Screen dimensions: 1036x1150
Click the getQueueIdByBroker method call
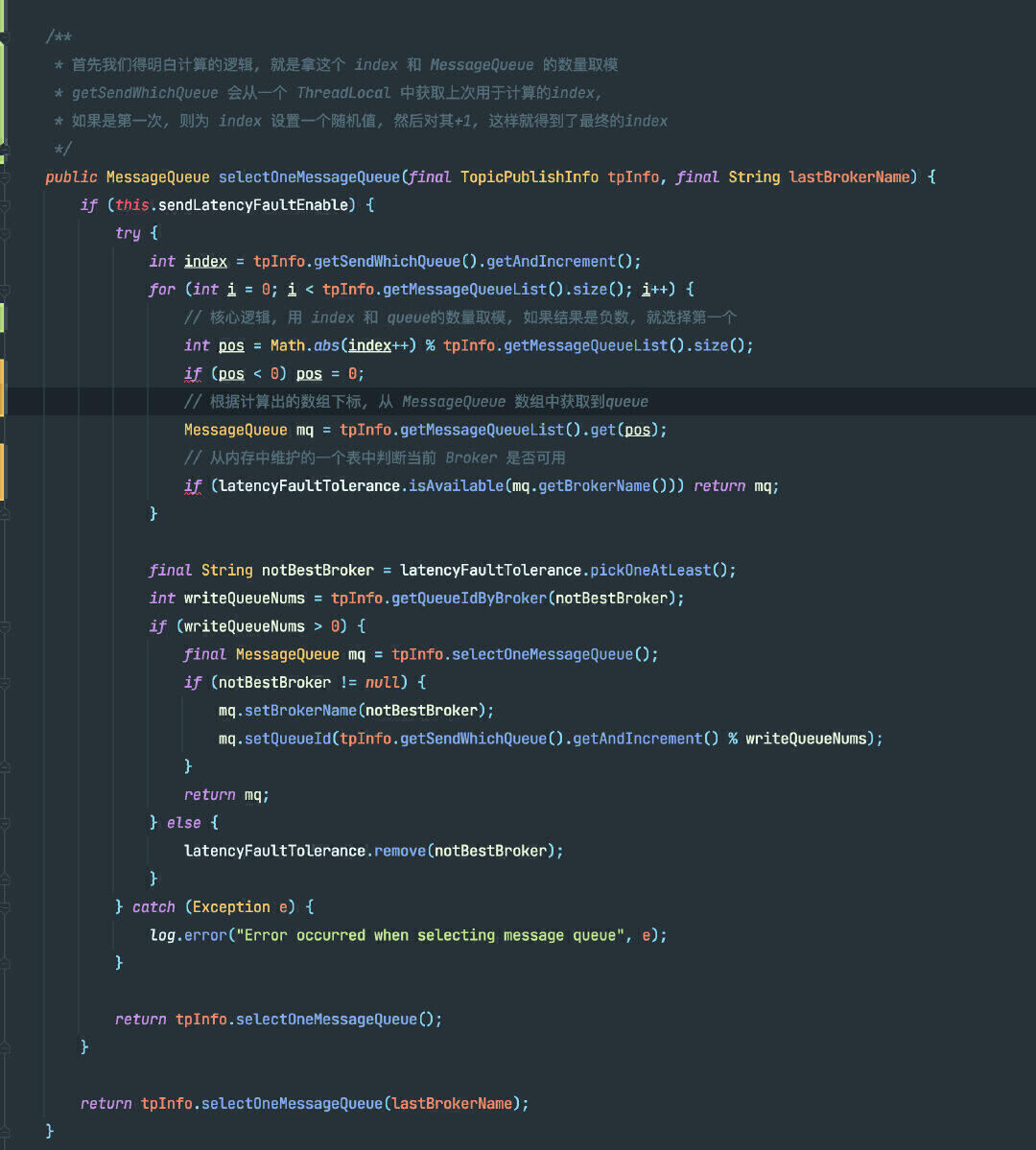pos(469,598)
